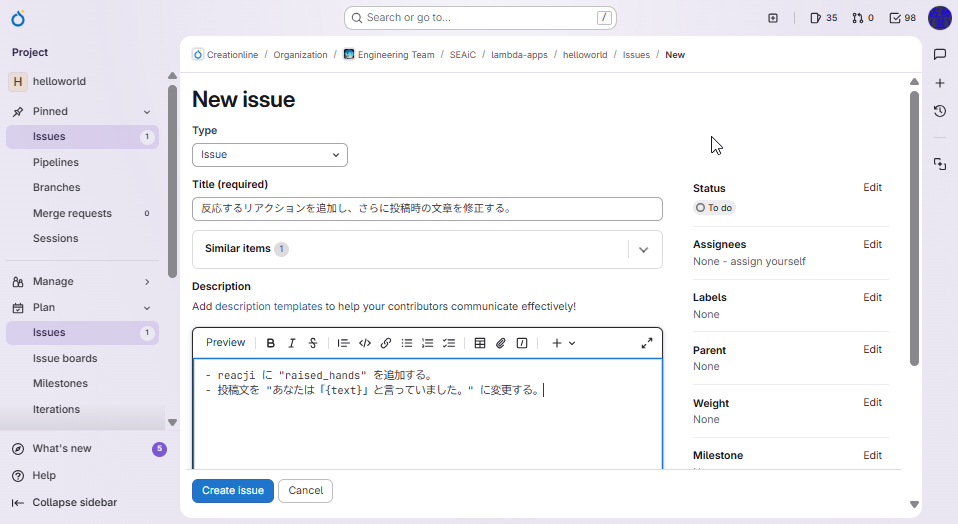Open merge requests counter in top bar
The width and height of the screenshot is (958, 524).
pos(862,18)
